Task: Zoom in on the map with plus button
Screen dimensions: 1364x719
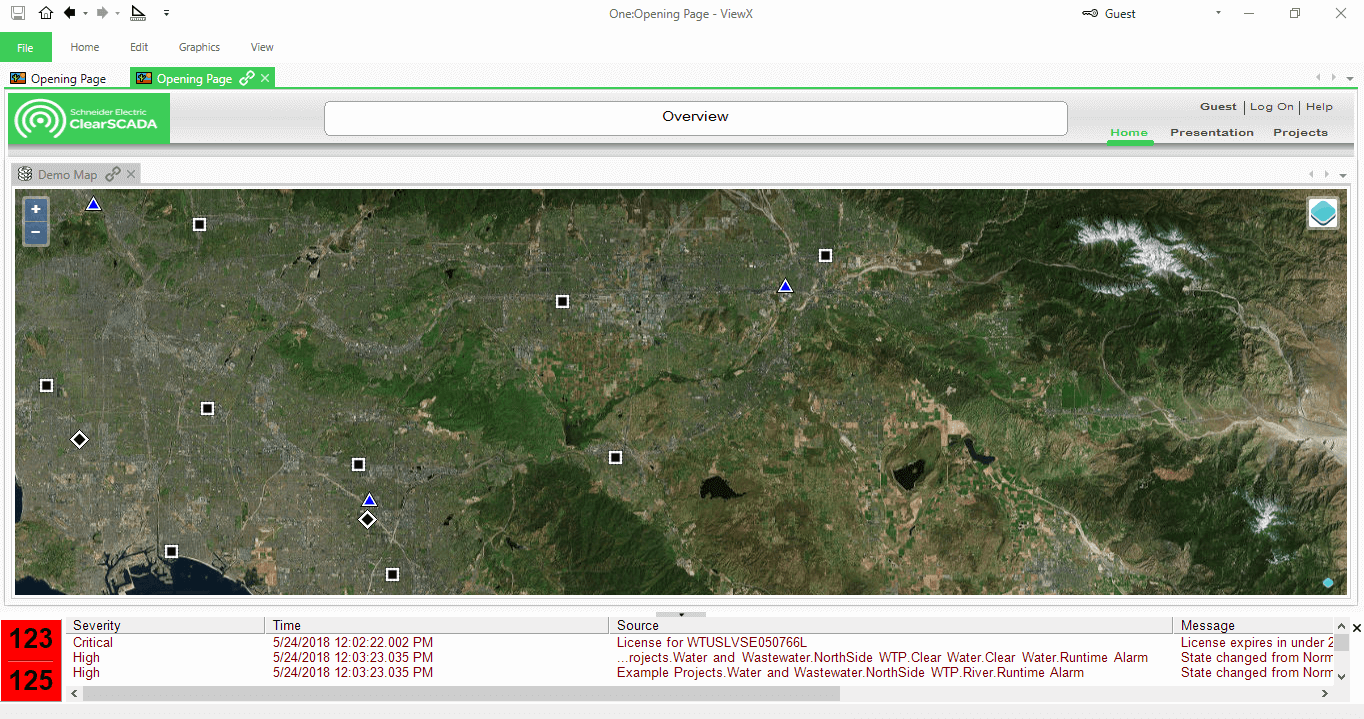Action: [36, 209]
